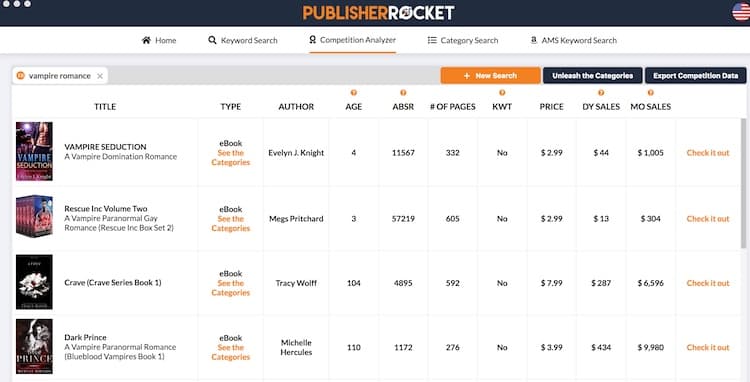Viewport: 750px width, 382px height.
Task: Click See the Categories for Rescue Inc
Action: [x=231, y=224]
